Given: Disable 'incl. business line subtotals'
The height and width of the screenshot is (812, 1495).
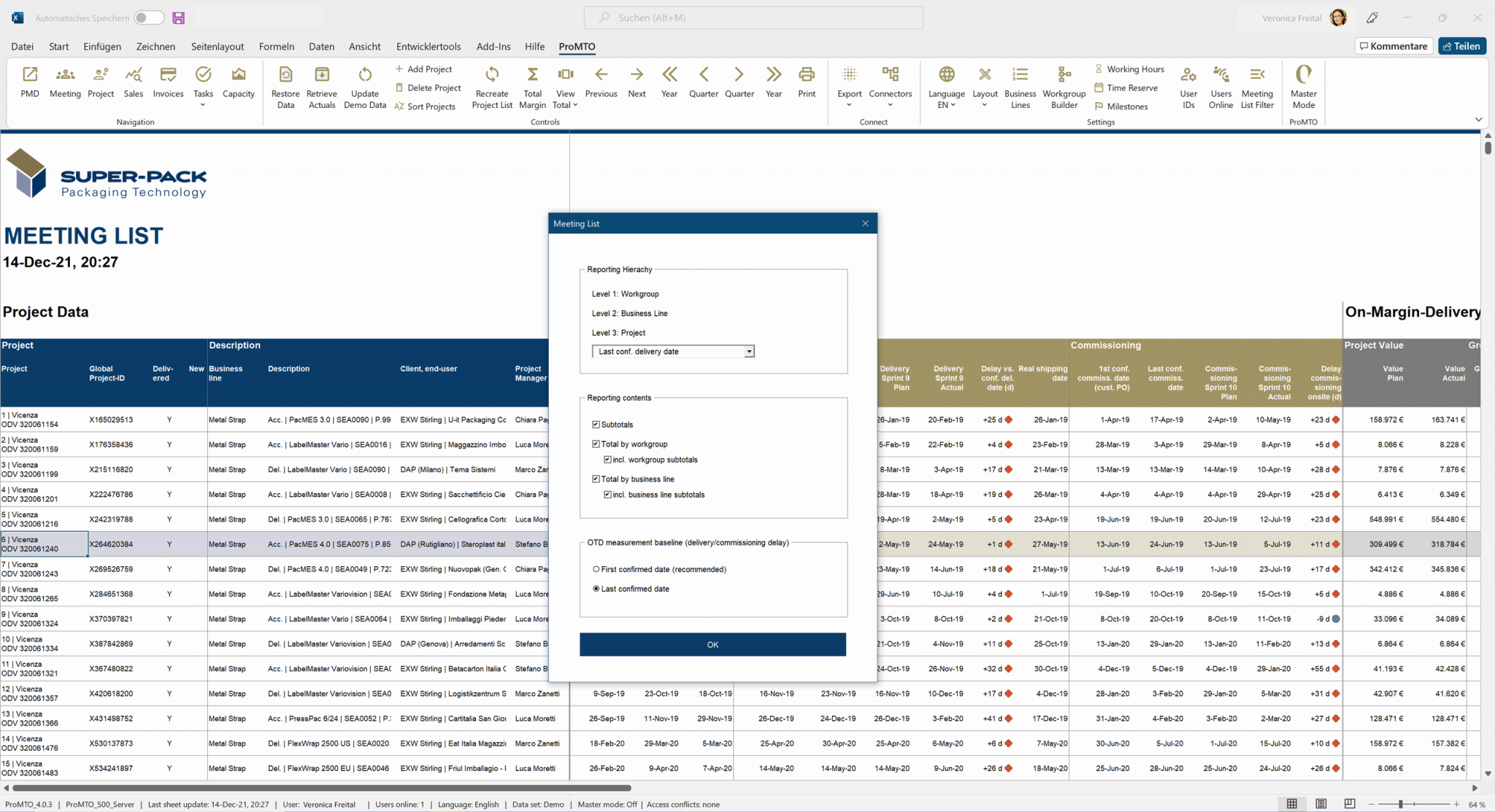Looking at the screenshot, I should (607, 494).
